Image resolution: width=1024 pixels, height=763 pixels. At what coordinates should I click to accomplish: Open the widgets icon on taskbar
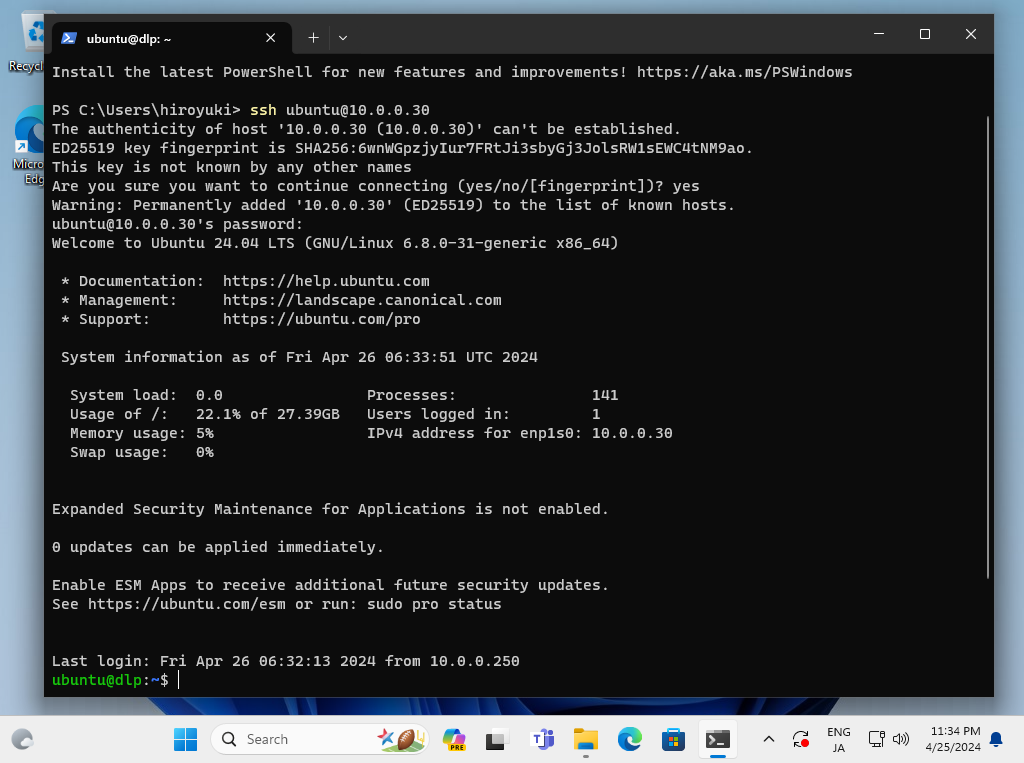tap(22, 739)
